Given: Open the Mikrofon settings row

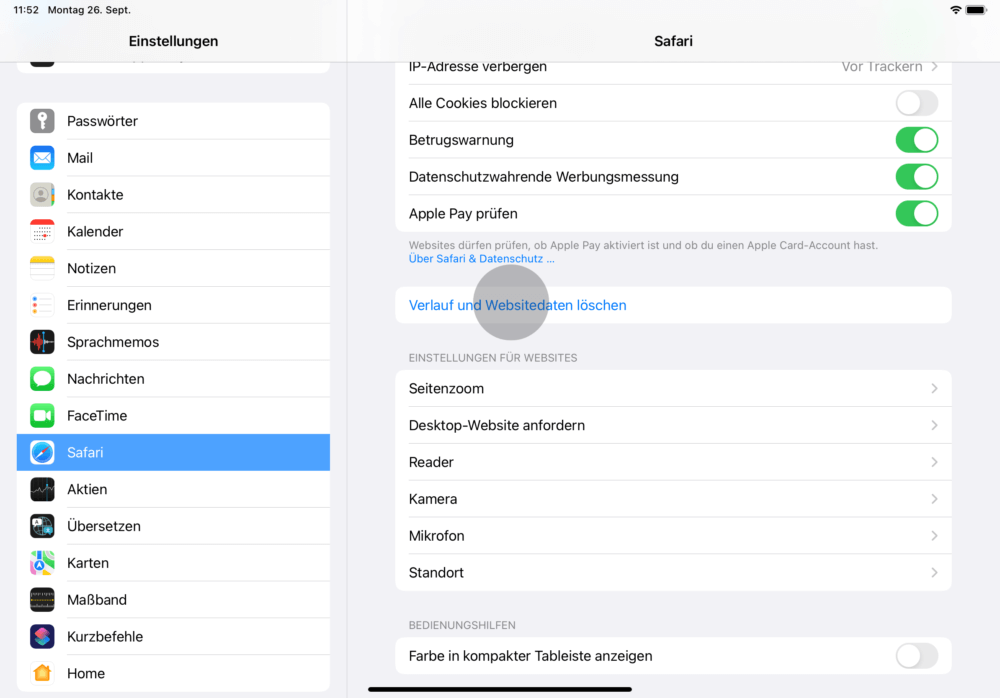Looking at the screenshot, I should coord(673,536).
